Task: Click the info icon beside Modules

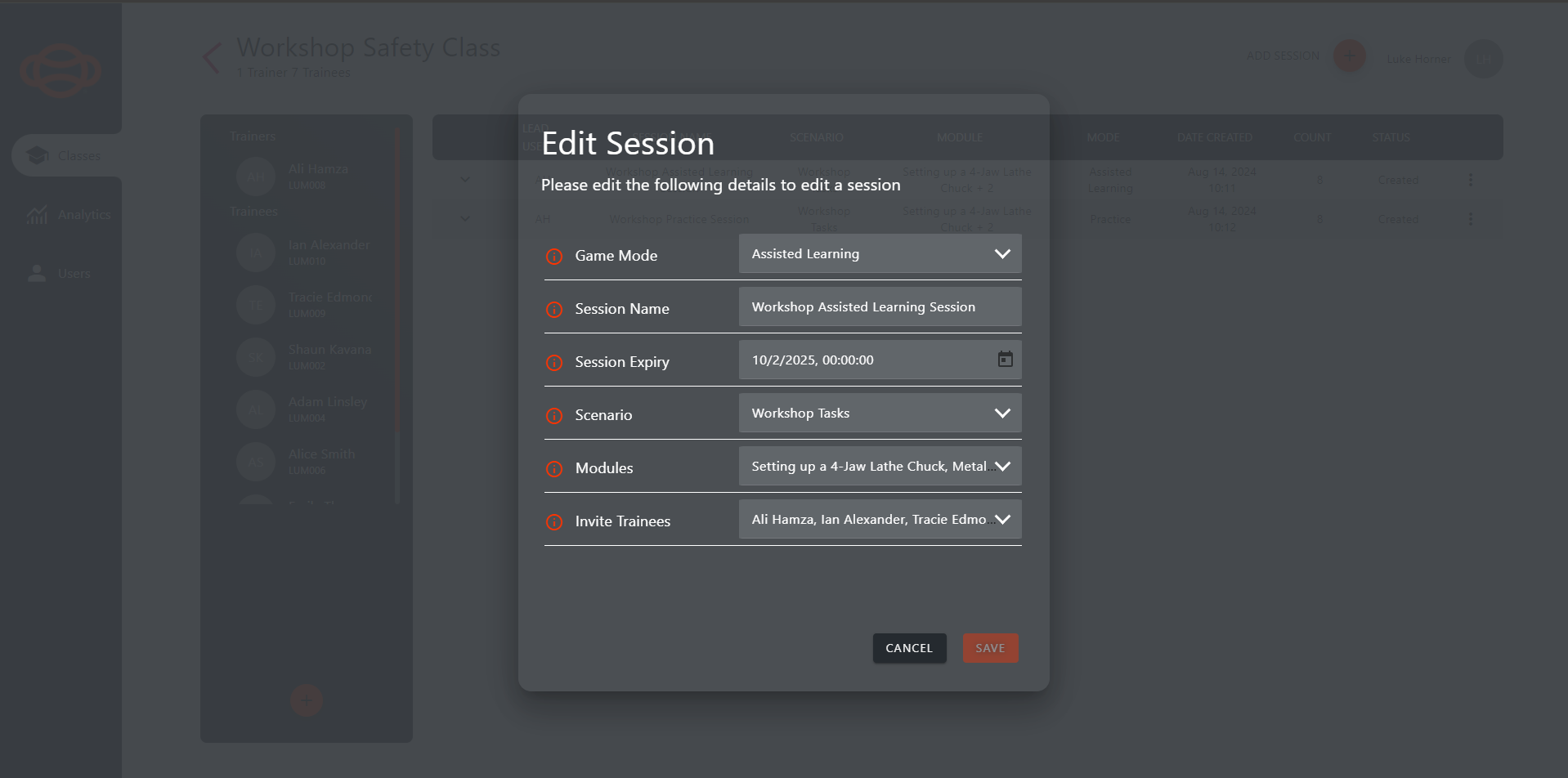Action: point(554,469)
